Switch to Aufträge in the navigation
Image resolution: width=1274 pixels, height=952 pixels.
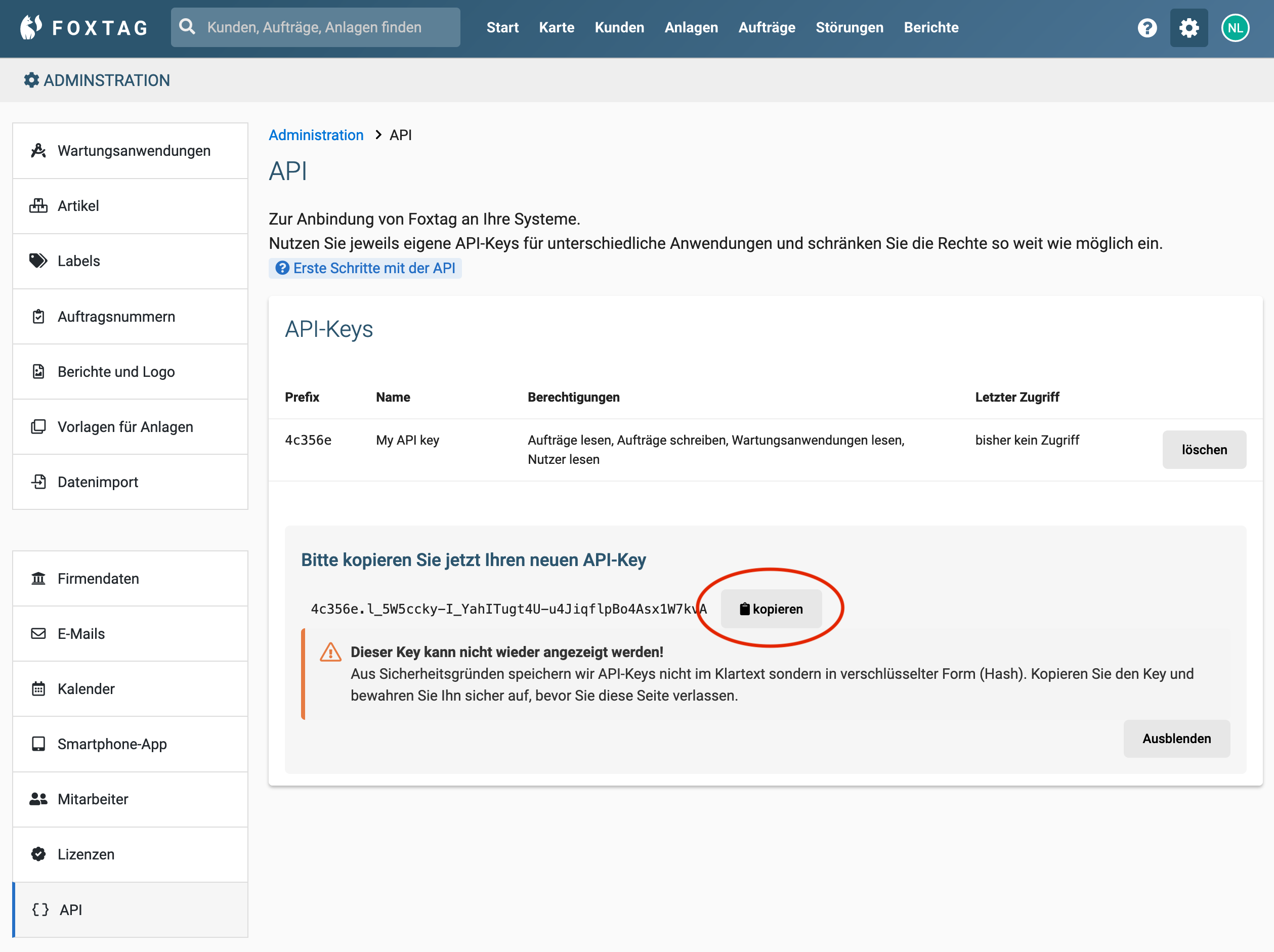click(x=767, y=27)
